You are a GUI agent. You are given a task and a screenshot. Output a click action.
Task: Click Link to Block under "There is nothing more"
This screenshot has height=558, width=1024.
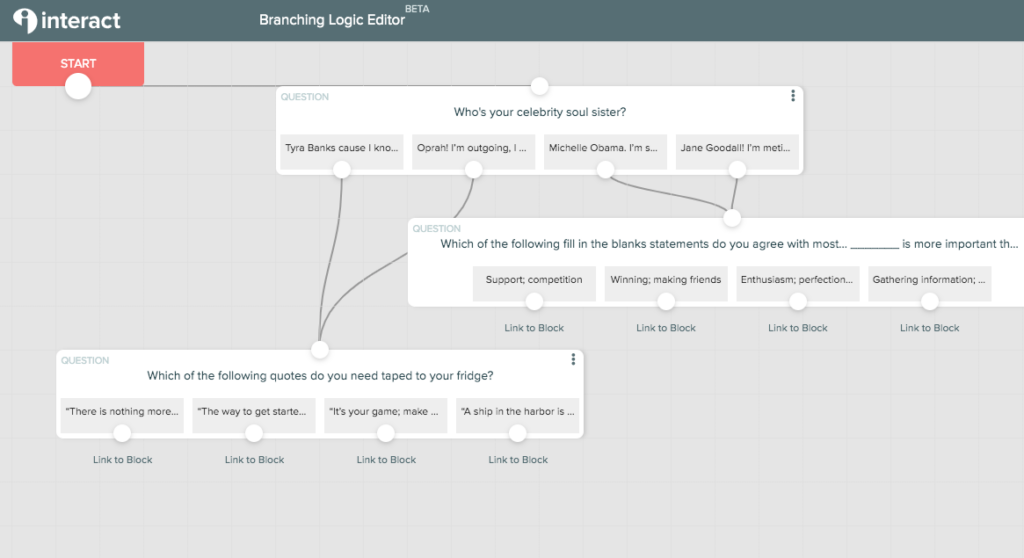(122, 460)
